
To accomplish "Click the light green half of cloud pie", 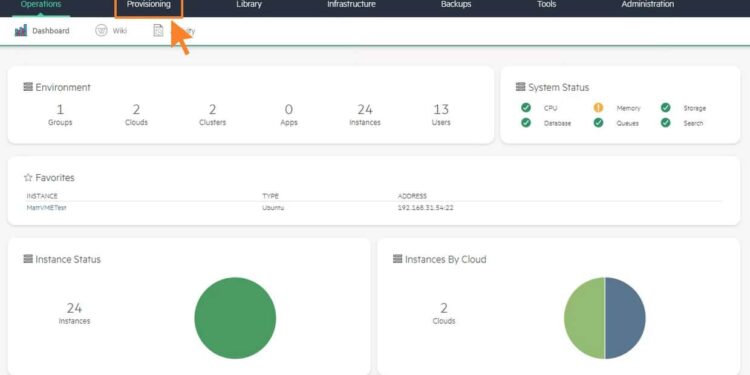I will click(x=584, y=318).
